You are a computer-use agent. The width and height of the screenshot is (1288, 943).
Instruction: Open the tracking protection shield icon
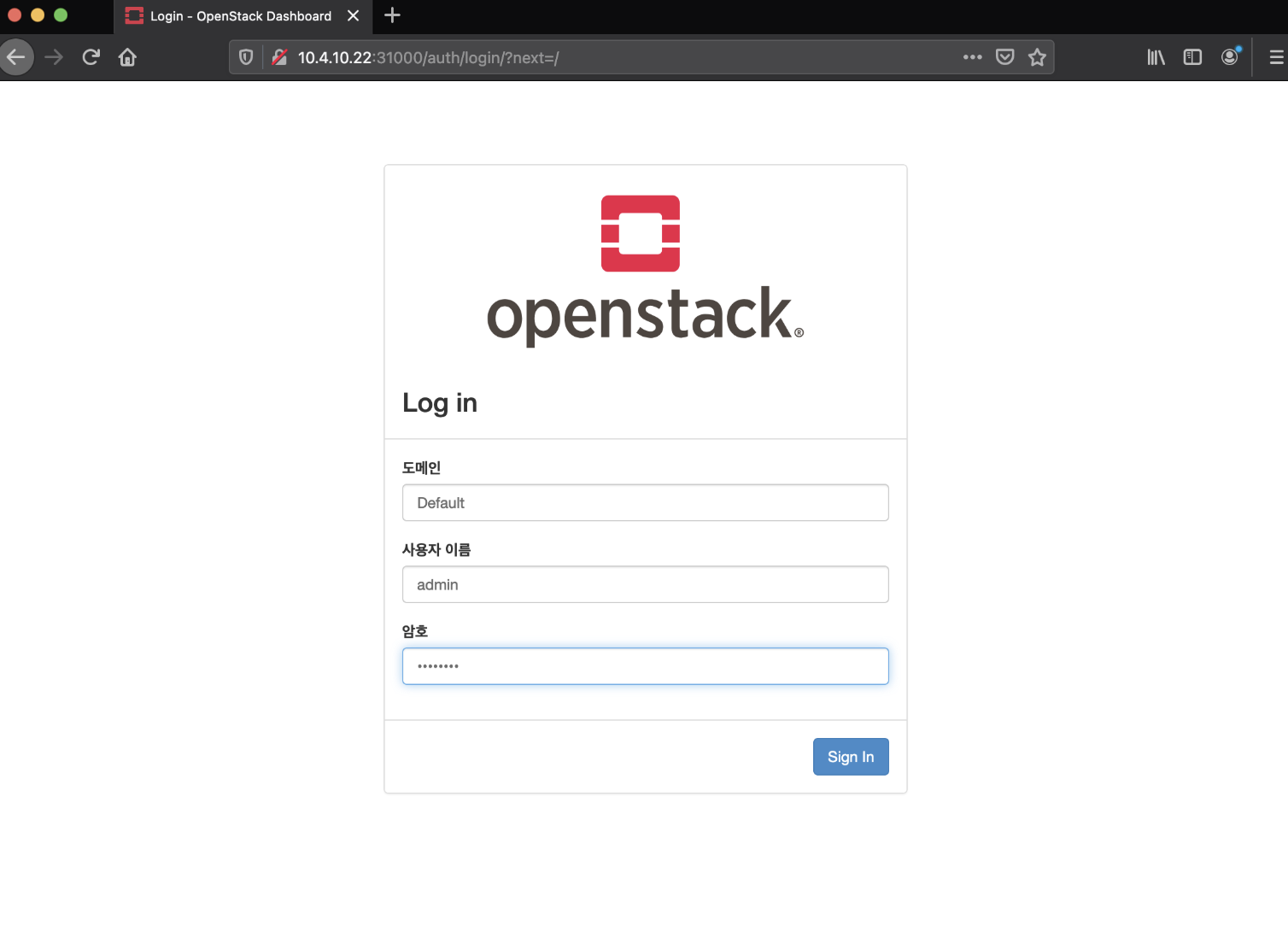pos(246,57)
